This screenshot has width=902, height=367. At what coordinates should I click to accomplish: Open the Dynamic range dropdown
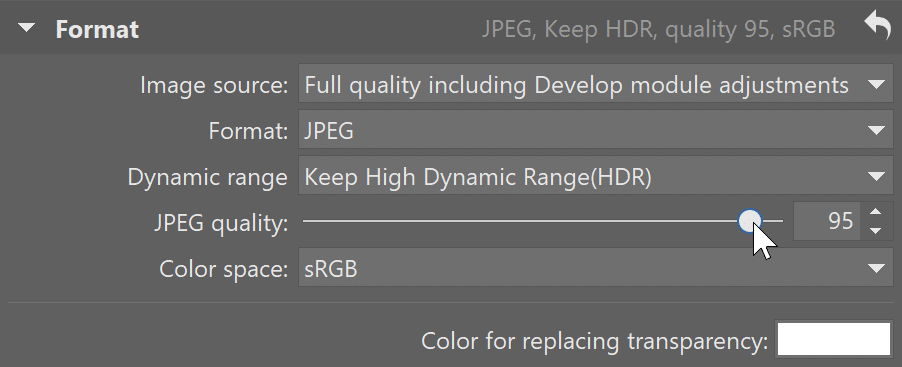click(595, 177)
